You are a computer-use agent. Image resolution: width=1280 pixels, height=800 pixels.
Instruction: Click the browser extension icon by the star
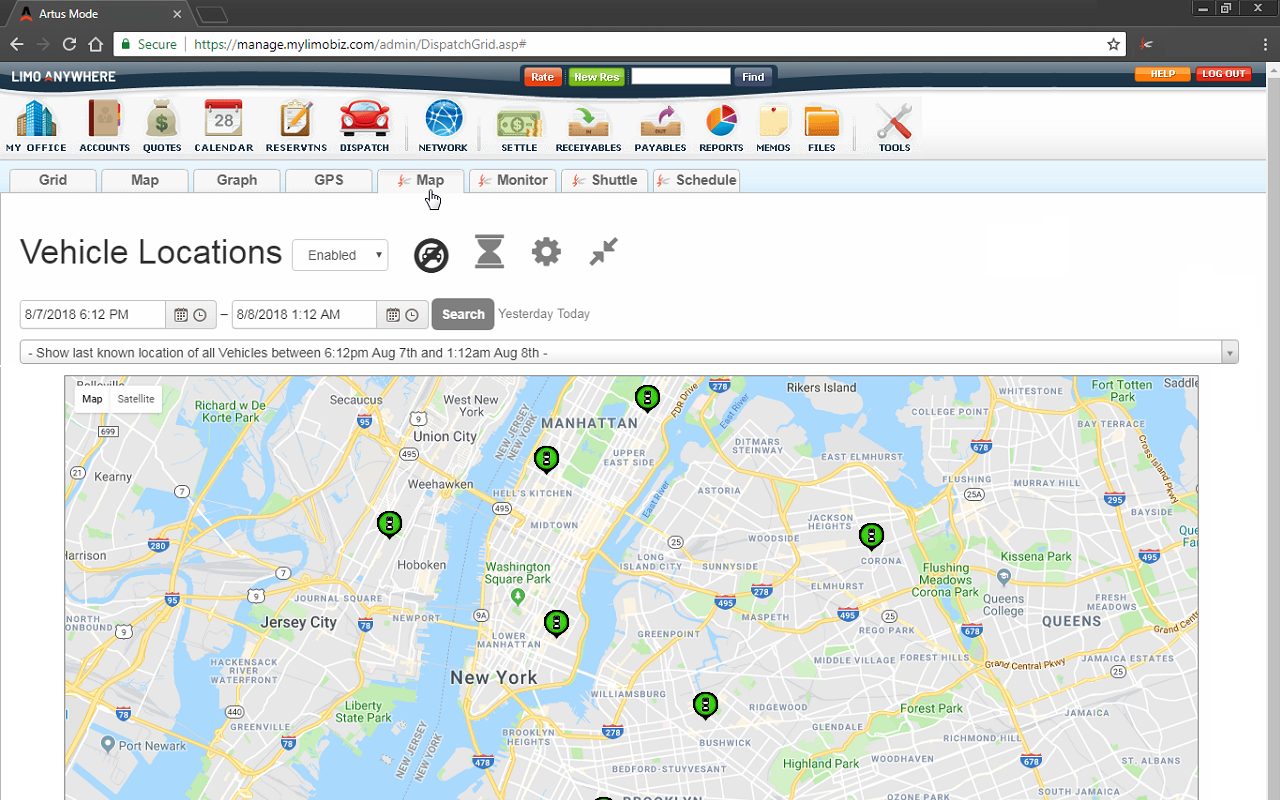1147,44
